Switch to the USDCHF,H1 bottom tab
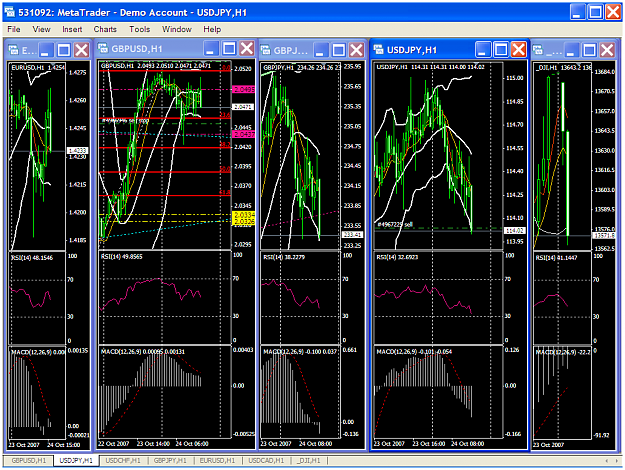Image resolution: width=625 pixels, height=470 pixels. pyautogui.click(x=123, y=460)
